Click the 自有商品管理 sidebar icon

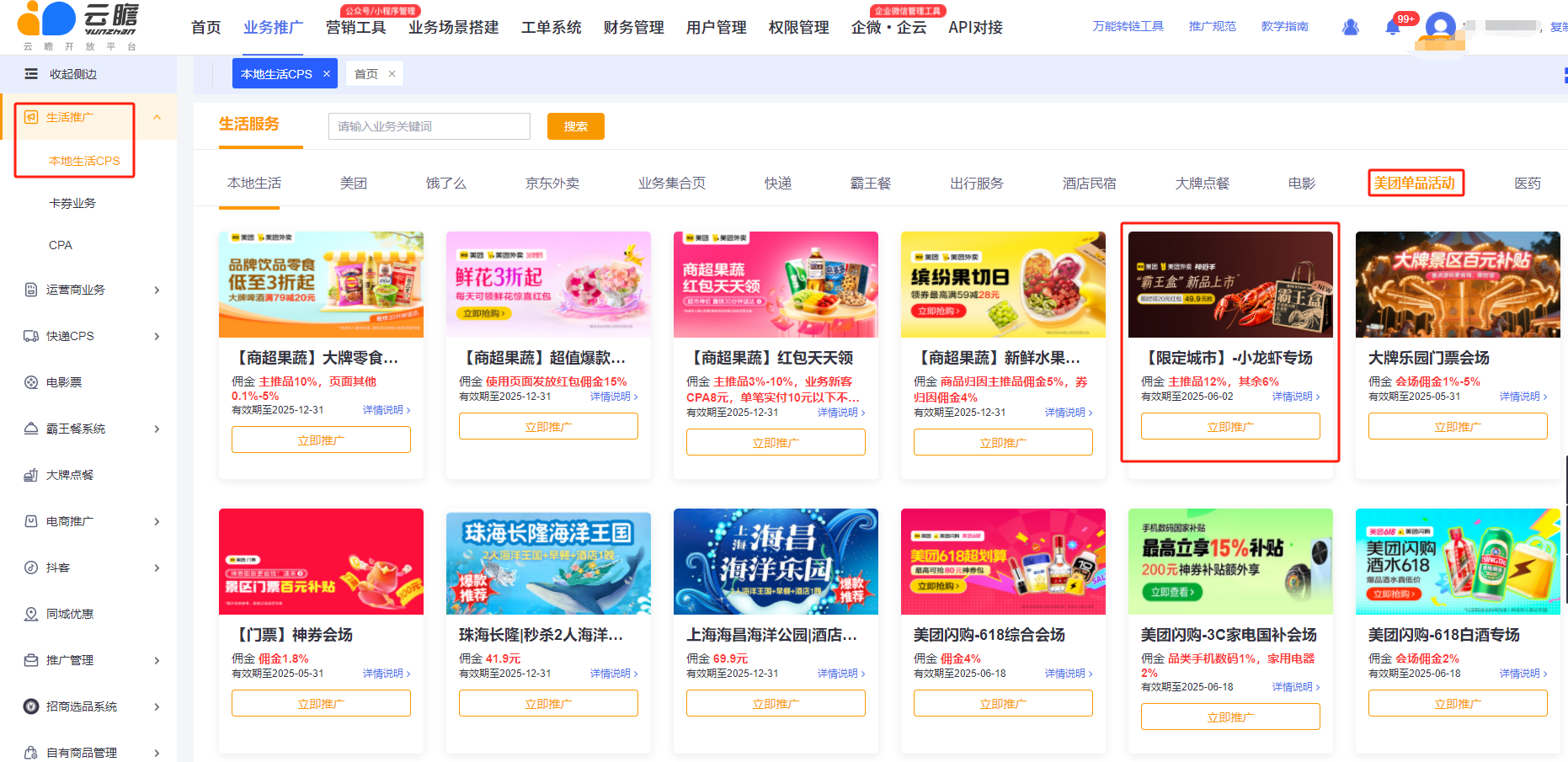click(x=31, y=753)
